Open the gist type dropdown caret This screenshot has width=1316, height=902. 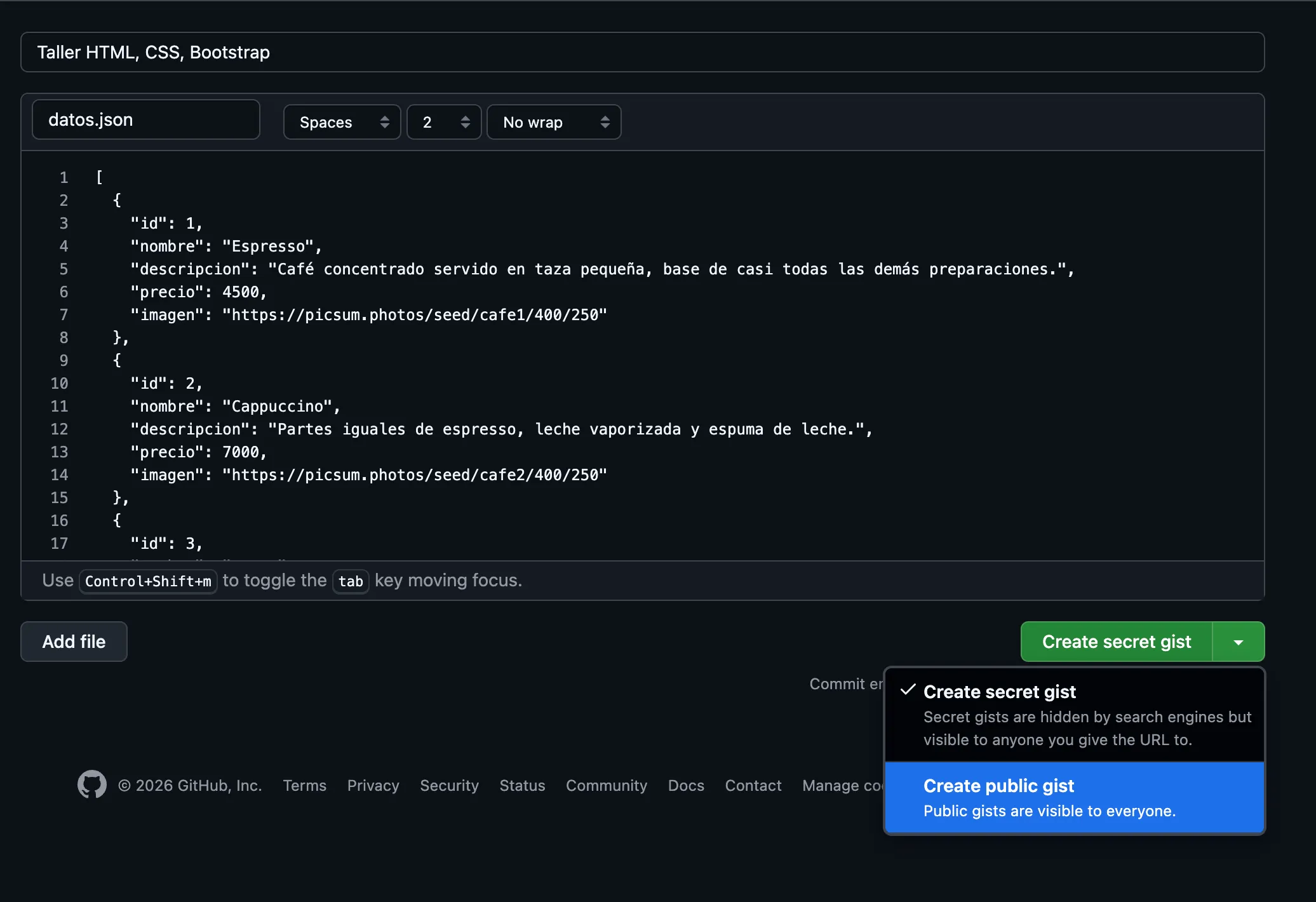click(1239, 642)
